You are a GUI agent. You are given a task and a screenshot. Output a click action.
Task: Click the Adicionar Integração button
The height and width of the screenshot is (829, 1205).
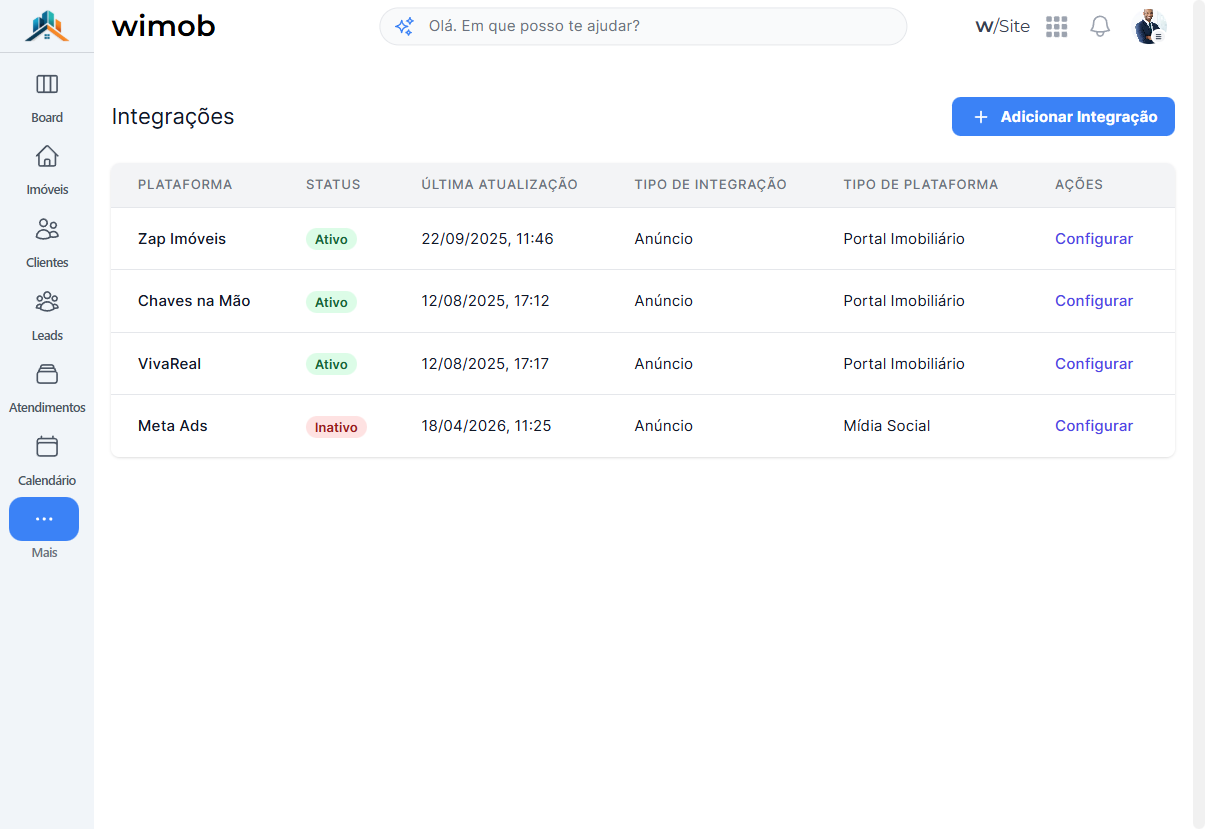[1063, 117]
